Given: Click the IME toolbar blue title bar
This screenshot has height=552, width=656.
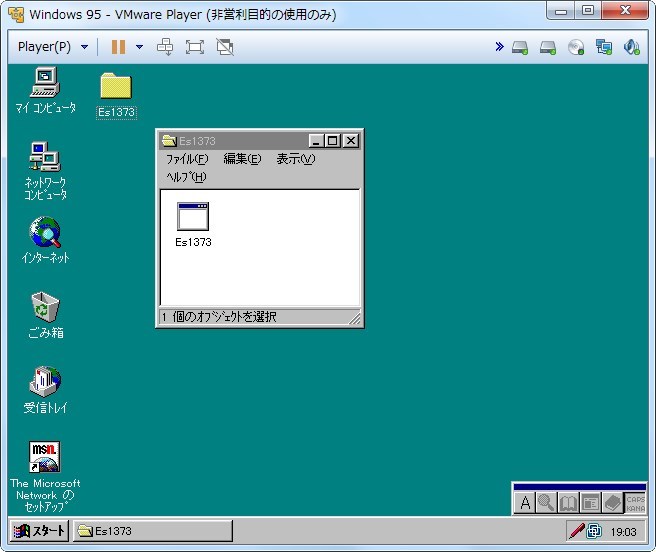Looking at the screenshot, I should pos(579,487).
